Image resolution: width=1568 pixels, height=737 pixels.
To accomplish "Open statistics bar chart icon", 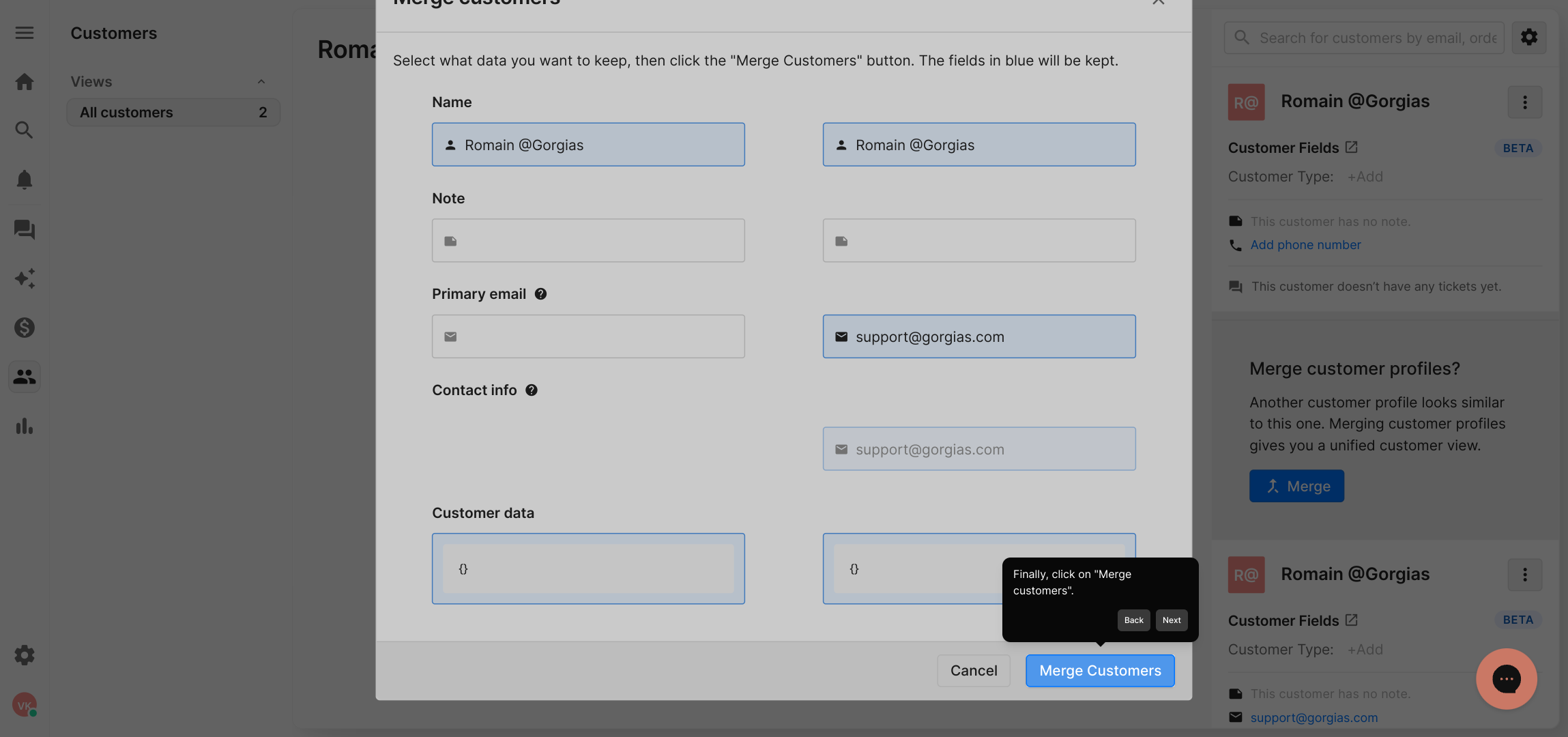I will [25, 427].
